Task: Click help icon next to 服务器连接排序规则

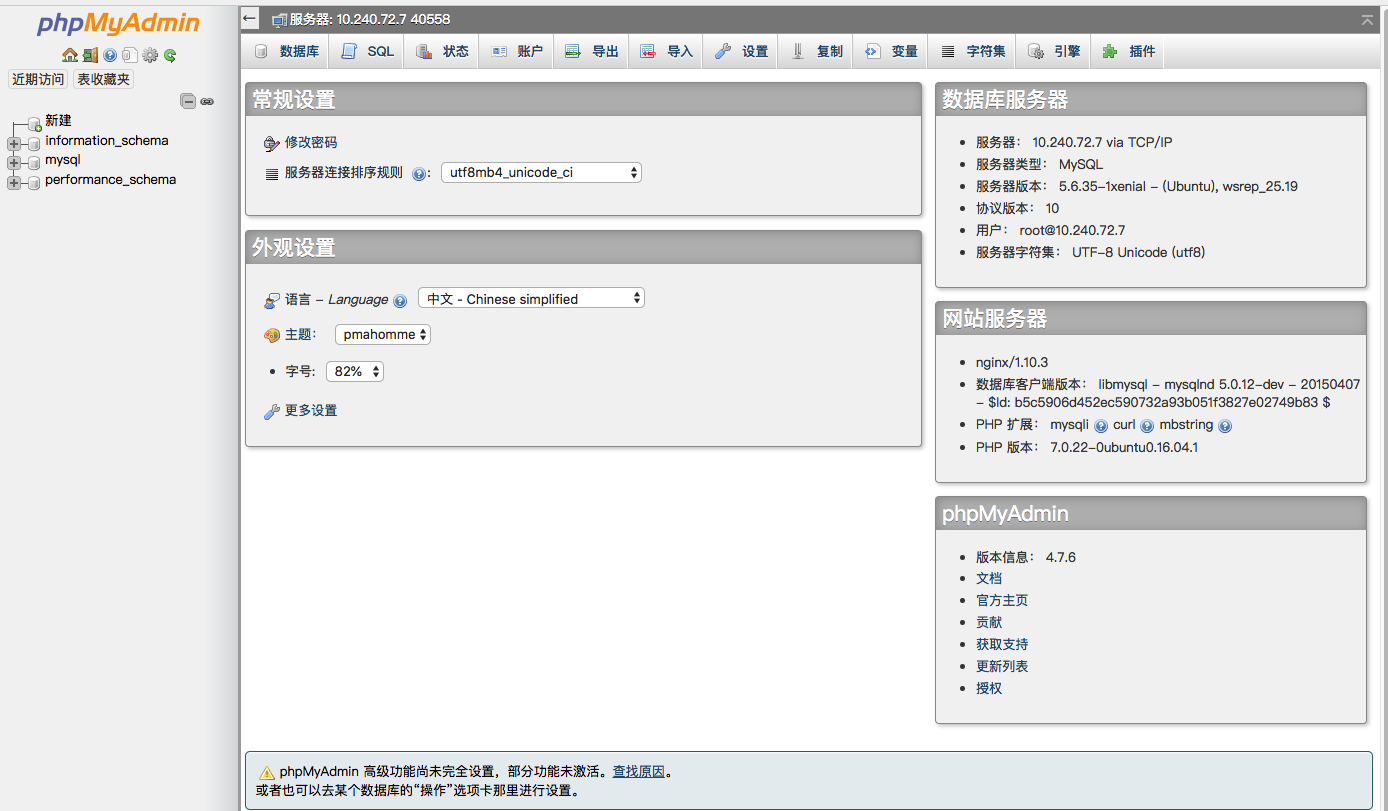Action: click(419, 174)
